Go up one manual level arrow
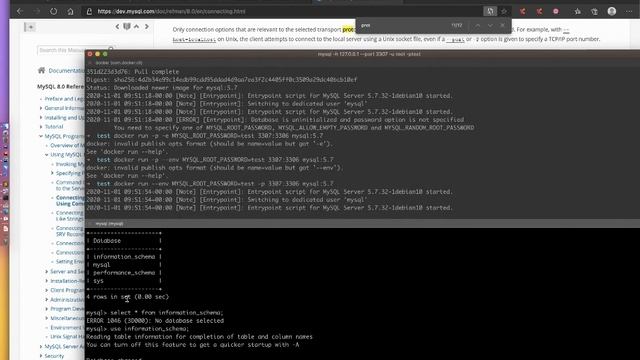The image size is (640, 360). pos(136,27)
